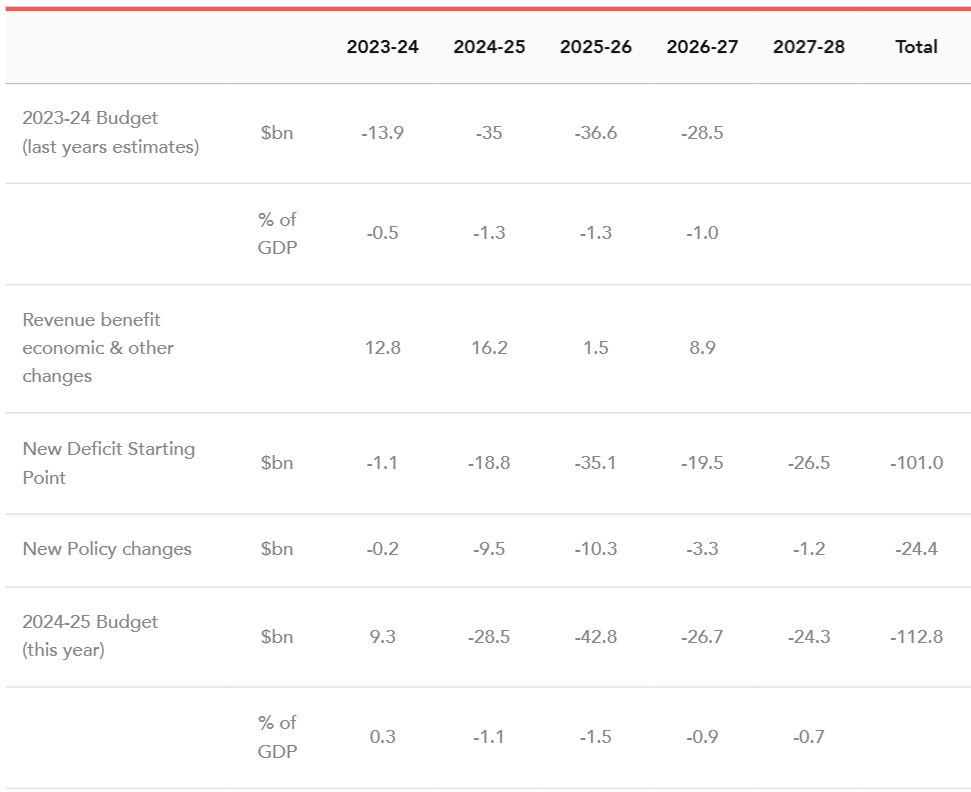Screen dimensions: 971x792
Task: Click the -13.9 value cell
Action: [x=382, y=133]
